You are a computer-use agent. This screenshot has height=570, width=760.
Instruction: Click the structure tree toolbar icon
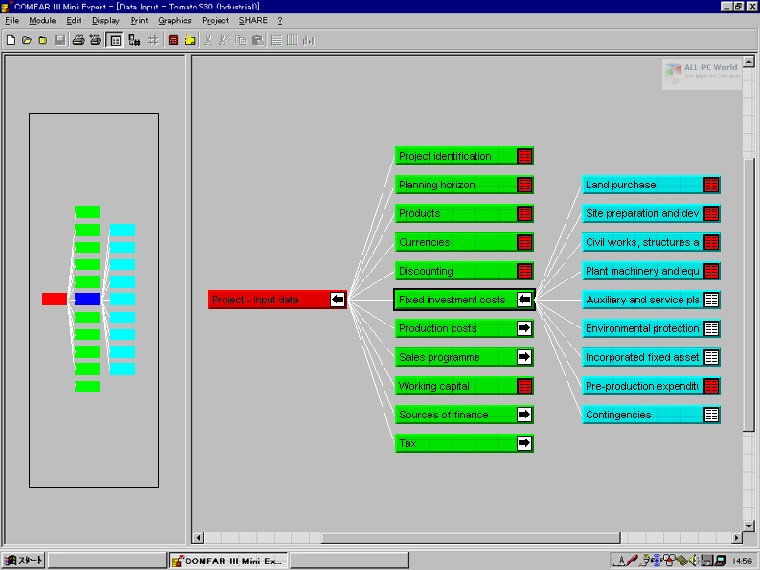point(134,40)
